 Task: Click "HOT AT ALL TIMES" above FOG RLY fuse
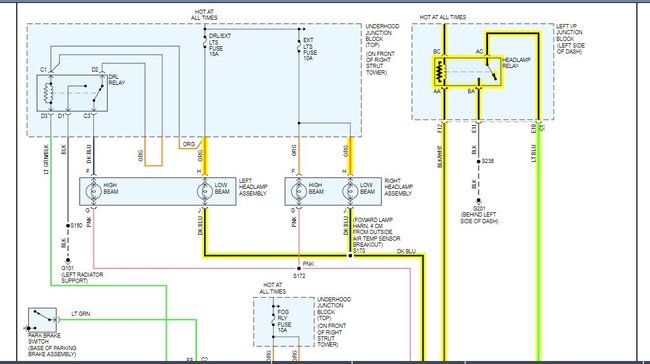(273, 288)
